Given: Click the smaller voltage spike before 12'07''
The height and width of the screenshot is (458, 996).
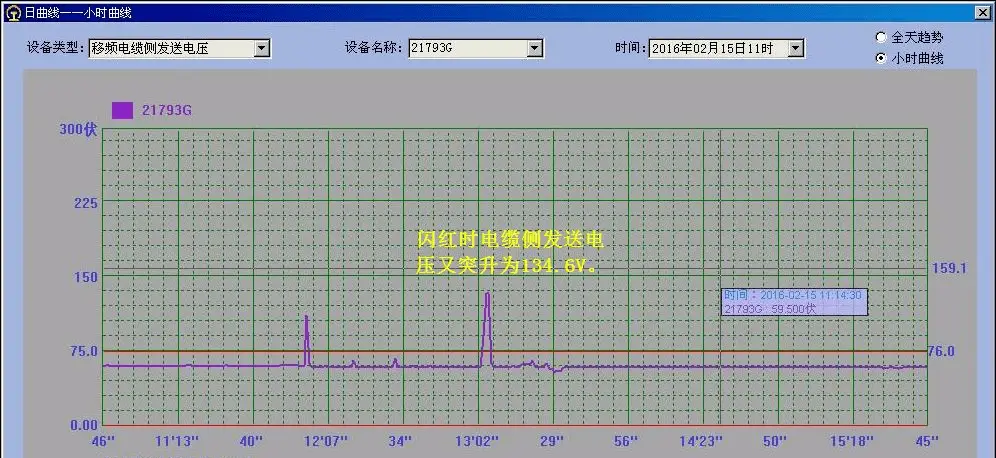Looking at the screenshot, I should [x=306, y=318].
